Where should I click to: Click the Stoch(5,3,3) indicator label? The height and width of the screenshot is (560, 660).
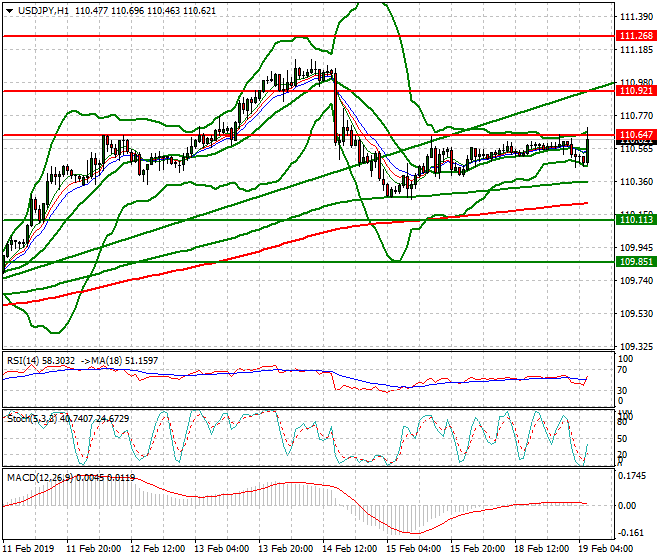33,419
